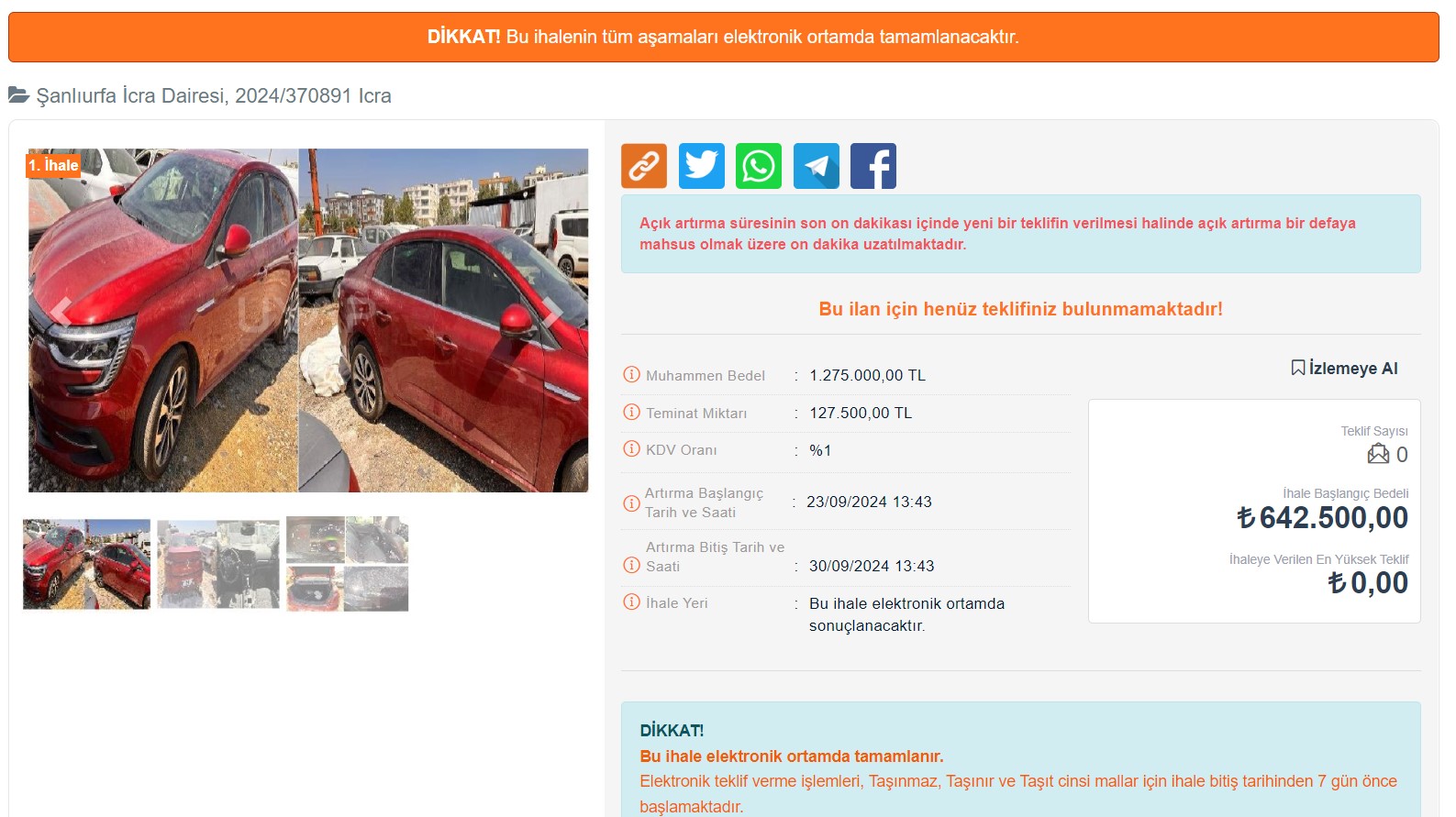Share the listing on Facebook

[872, 166]
